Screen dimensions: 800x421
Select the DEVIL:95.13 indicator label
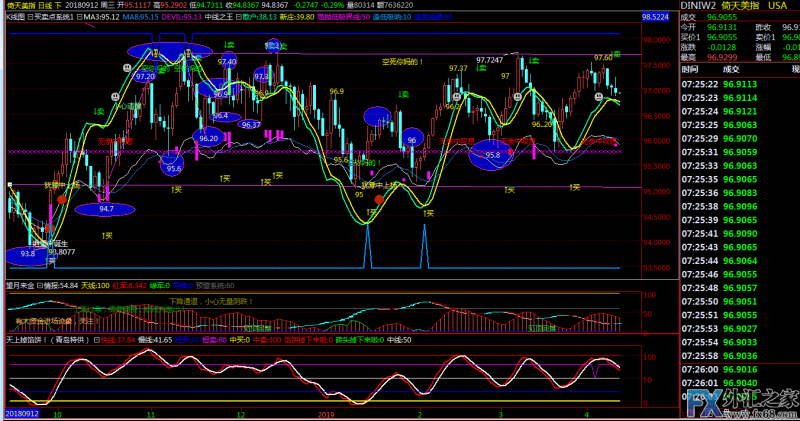coord(182,17)
